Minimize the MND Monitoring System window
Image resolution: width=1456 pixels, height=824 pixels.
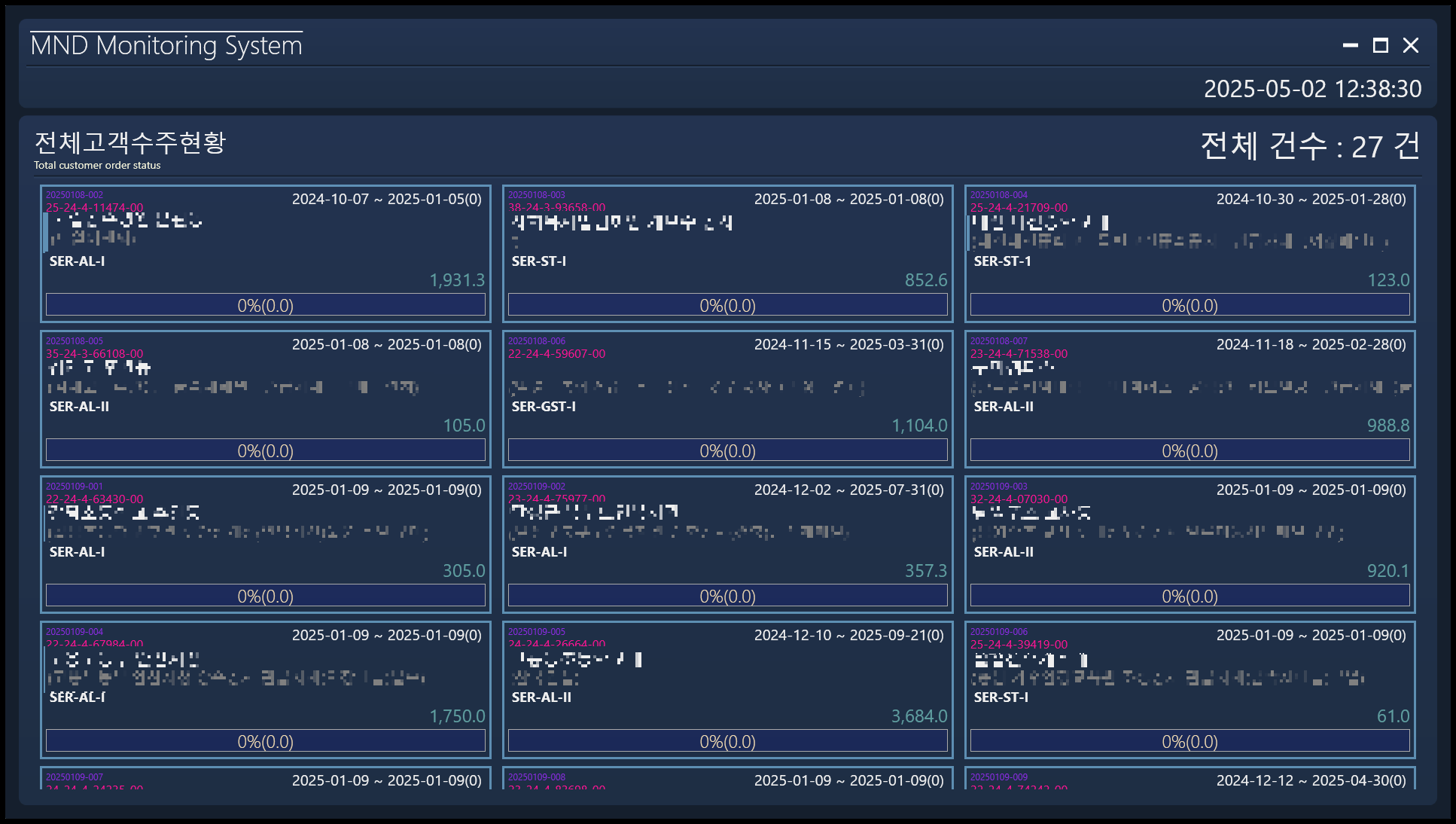point(1350,46)
